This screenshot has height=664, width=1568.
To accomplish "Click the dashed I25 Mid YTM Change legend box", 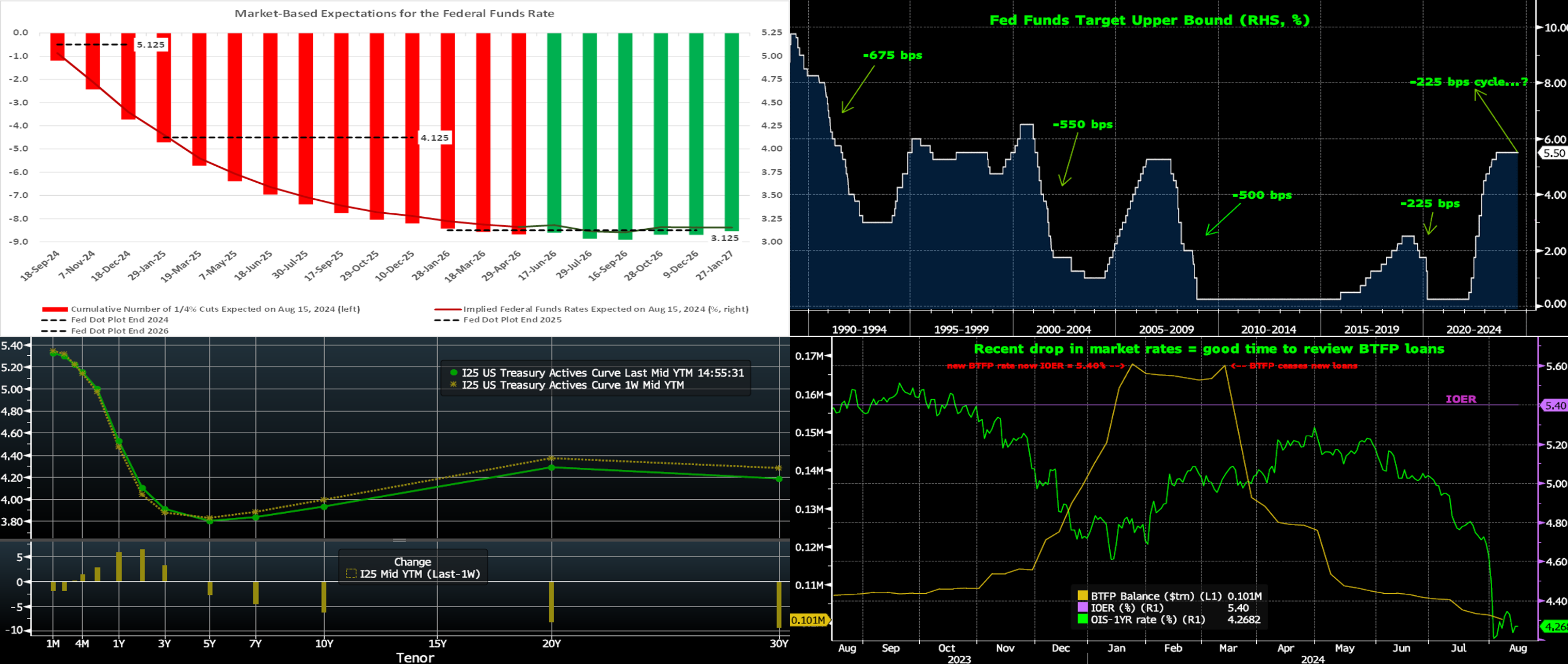I will (x=350, y=574).
